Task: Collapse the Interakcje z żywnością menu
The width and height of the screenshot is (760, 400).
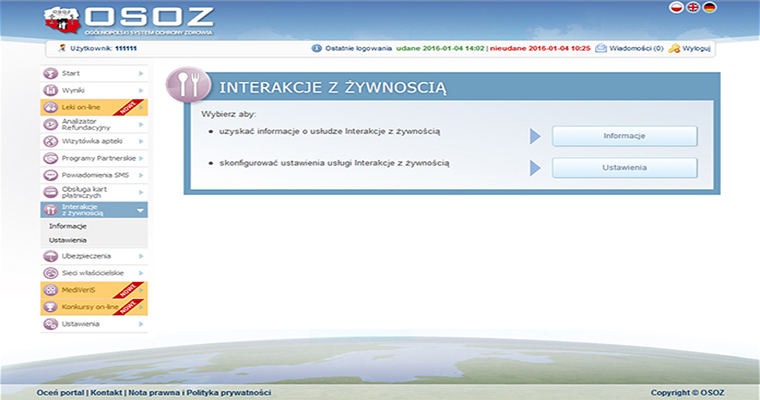Action: 141,210
